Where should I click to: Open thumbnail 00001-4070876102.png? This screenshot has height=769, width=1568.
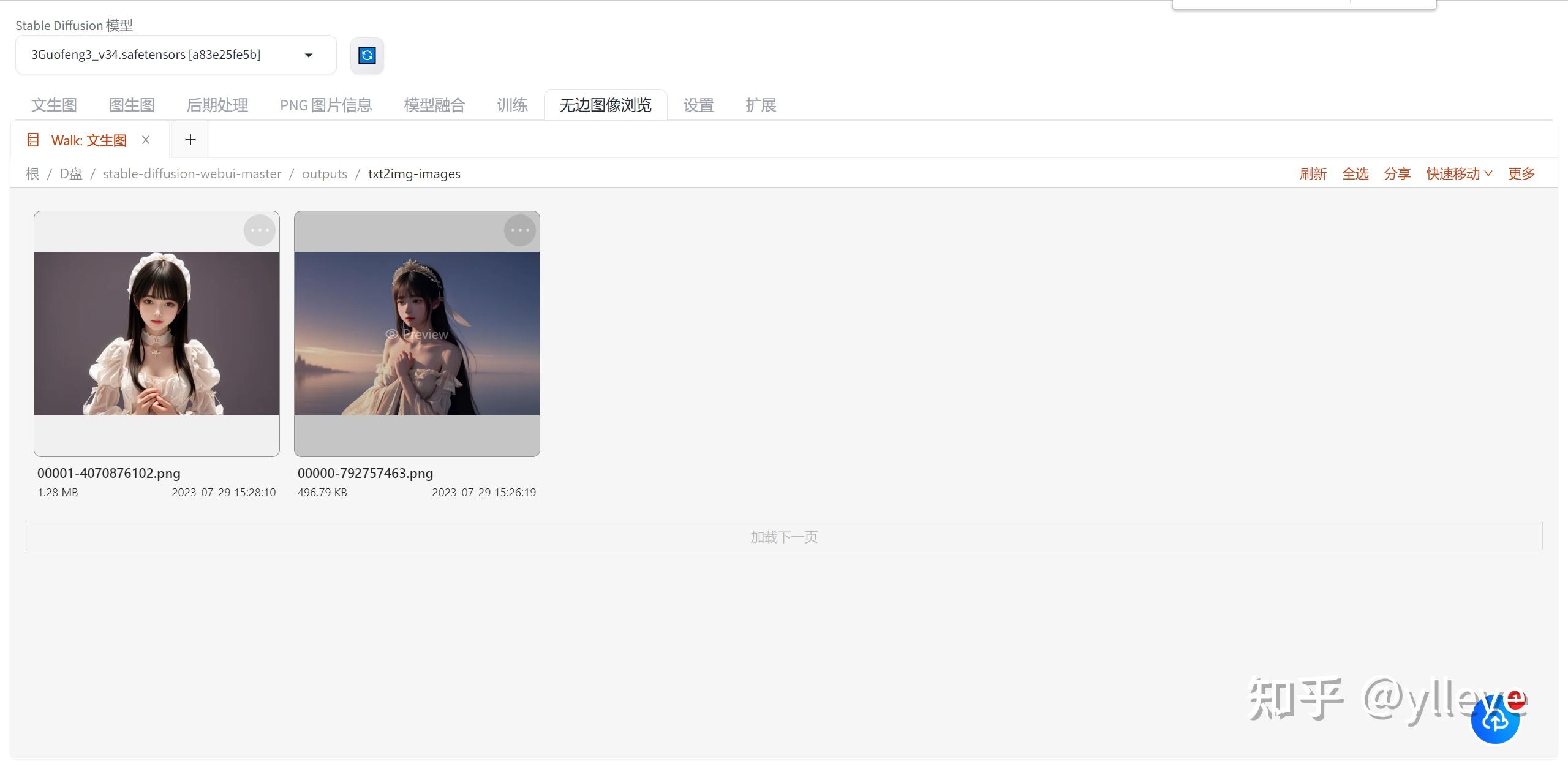click(x=157, y=334)
